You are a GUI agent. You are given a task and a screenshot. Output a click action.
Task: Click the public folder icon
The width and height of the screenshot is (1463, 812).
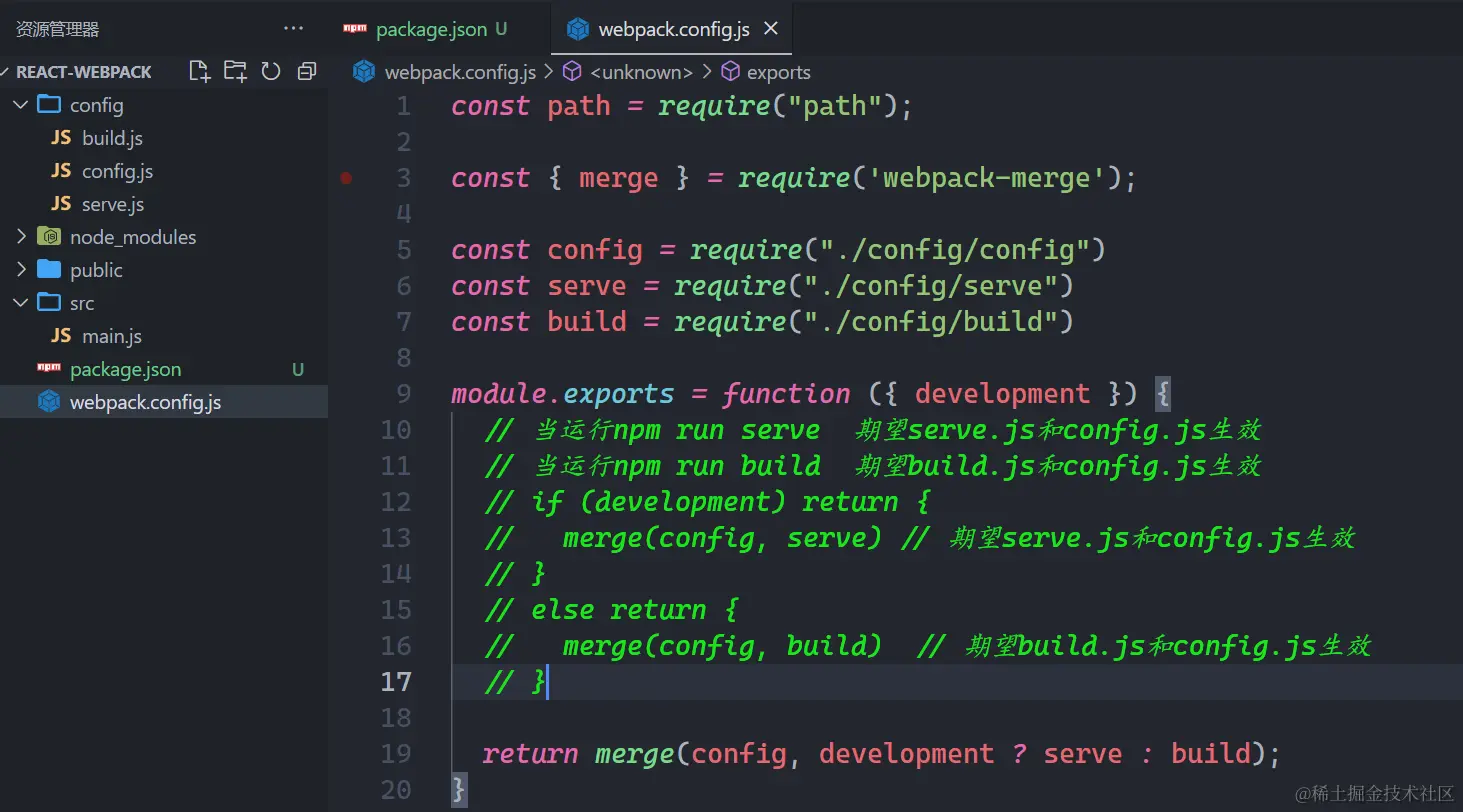pyautogui.click(x=49, y=270)
